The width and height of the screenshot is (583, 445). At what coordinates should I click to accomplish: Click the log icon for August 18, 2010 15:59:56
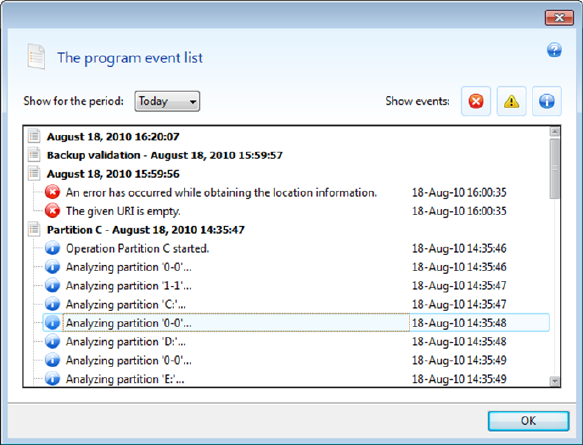(x=34, y=173)
